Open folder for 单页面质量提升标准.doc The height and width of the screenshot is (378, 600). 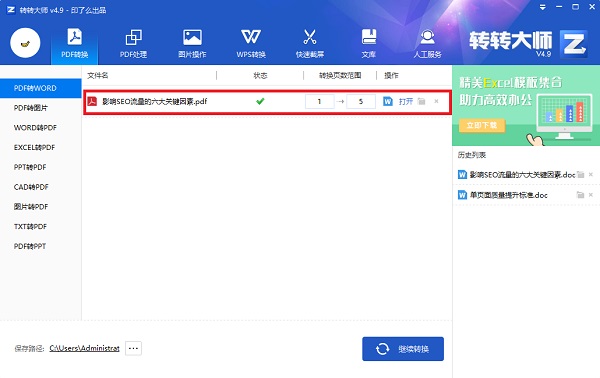pos(580,195)
